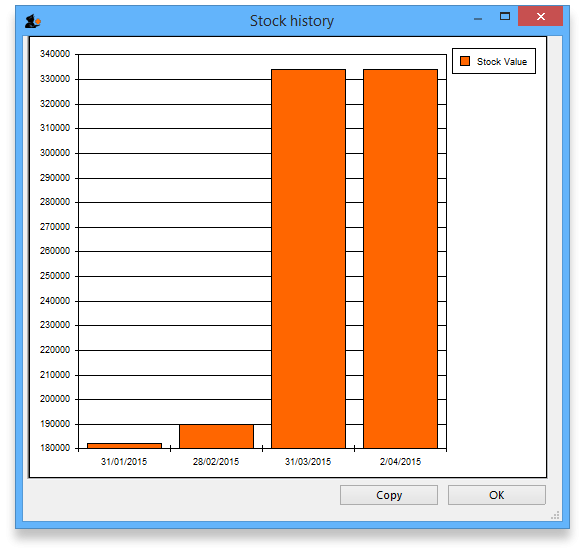Minimize the Stock history window
585x554 pixels.
click(x=478, y=18)
